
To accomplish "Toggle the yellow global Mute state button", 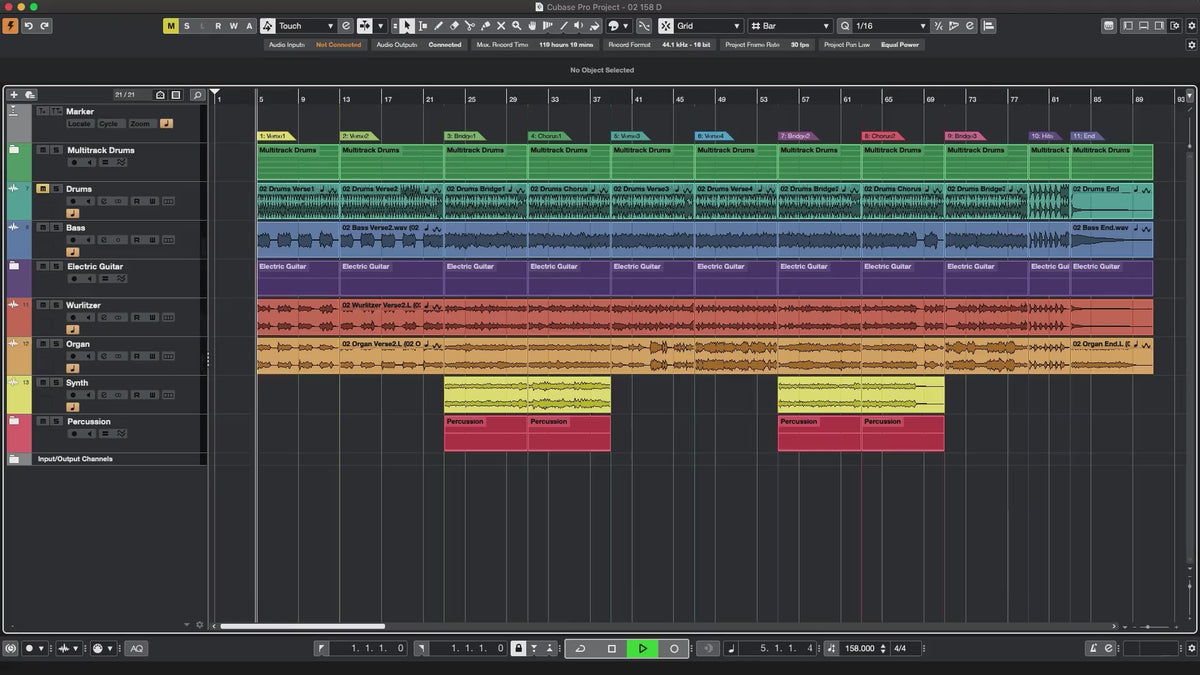I will click(171, 26).
